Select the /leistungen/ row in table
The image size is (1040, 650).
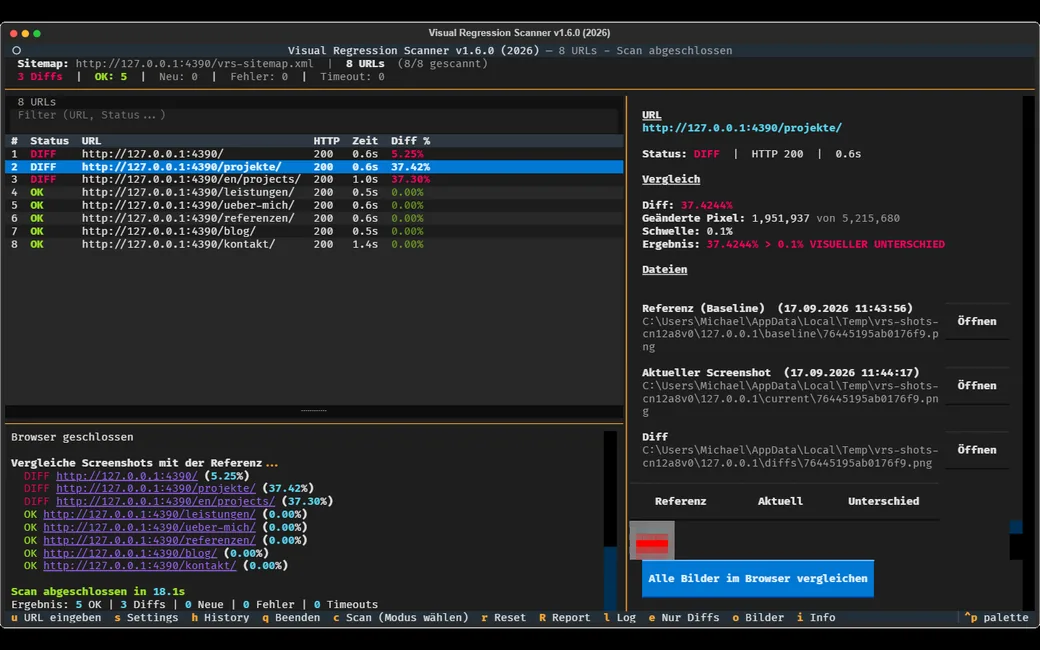[x=314, y=192]
